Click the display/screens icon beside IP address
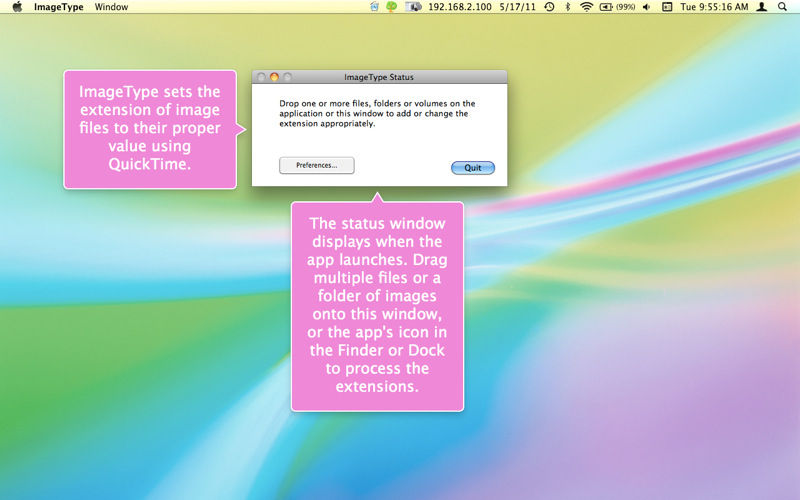800x500 pixels. pyautogui.click(x=413, y=7)
